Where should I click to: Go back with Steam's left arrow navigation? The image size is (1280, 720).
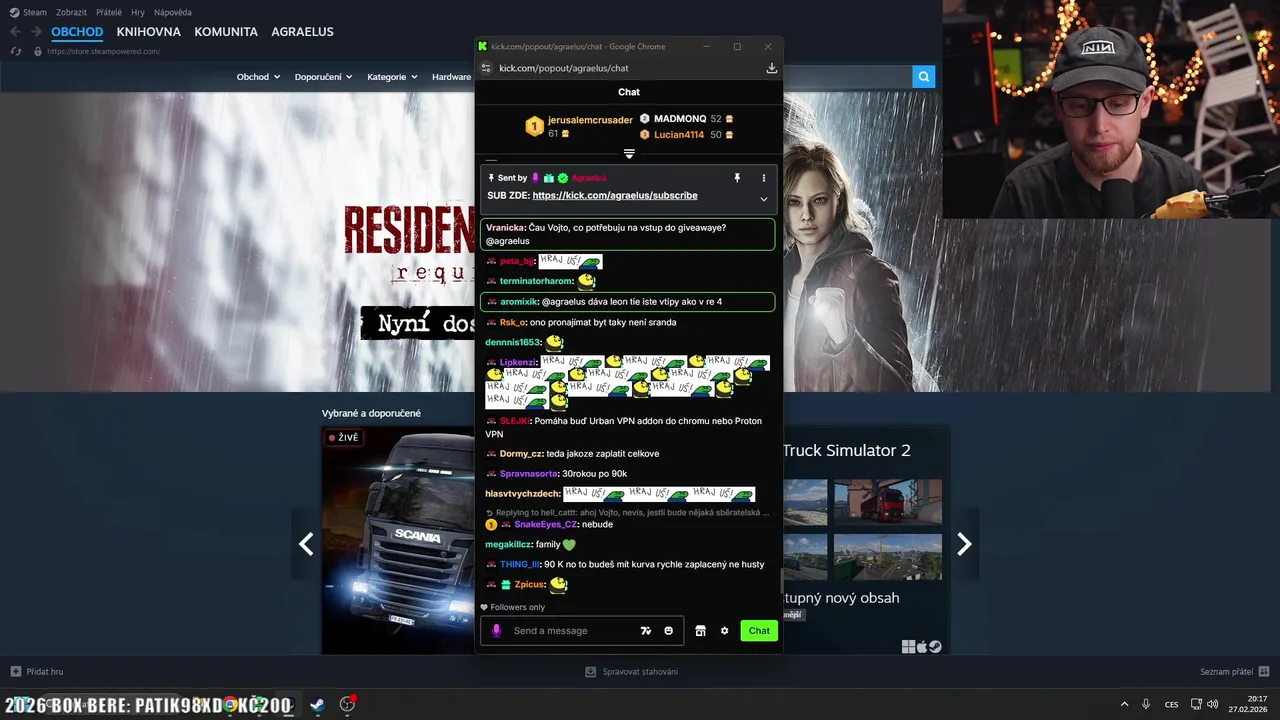(14, 32)
